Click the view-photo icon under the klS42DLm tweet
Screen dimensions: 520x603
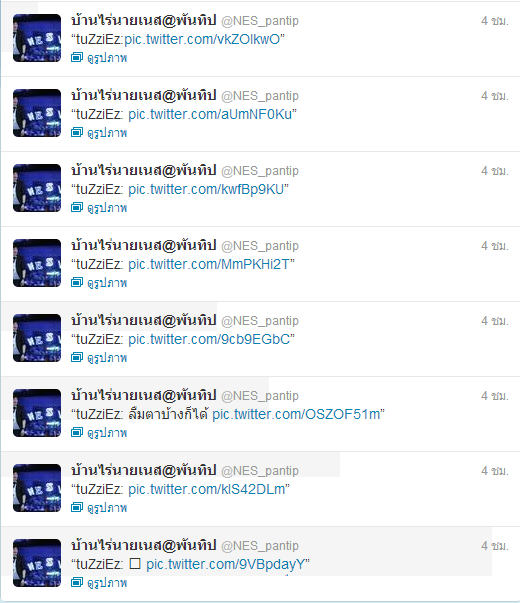[x=77, y=508]
